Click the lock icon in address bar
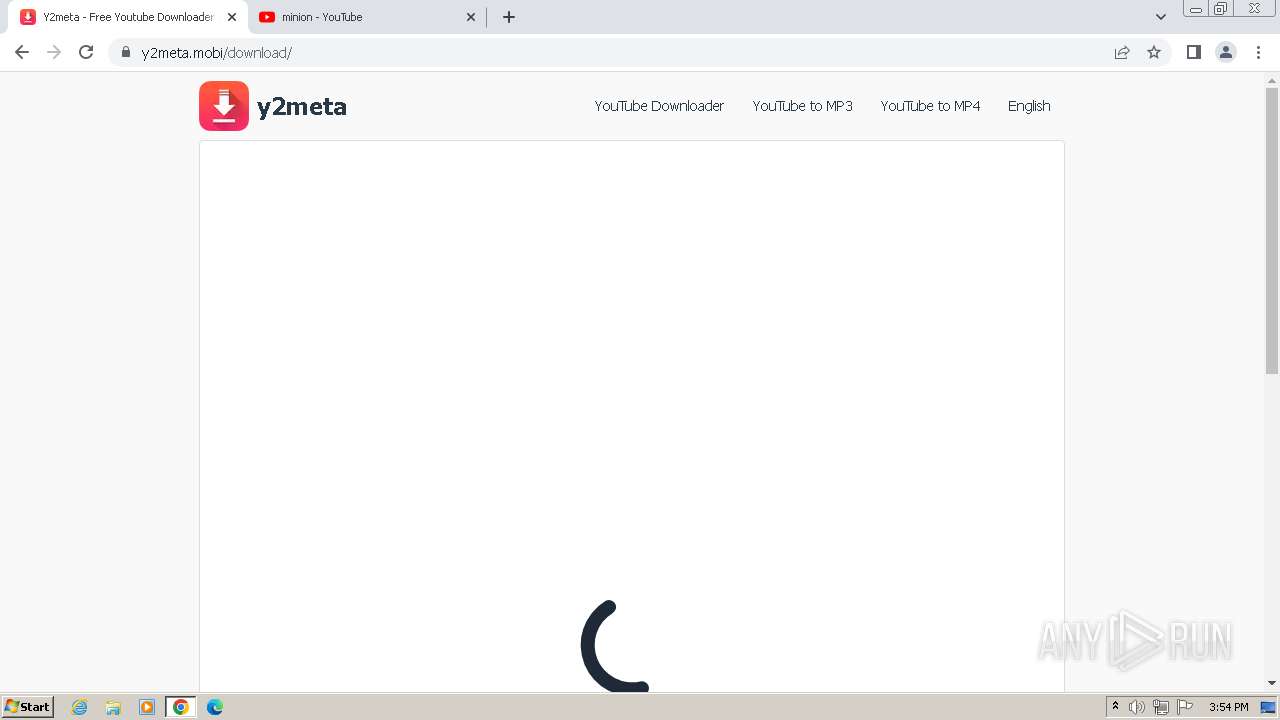 point(126,52)
